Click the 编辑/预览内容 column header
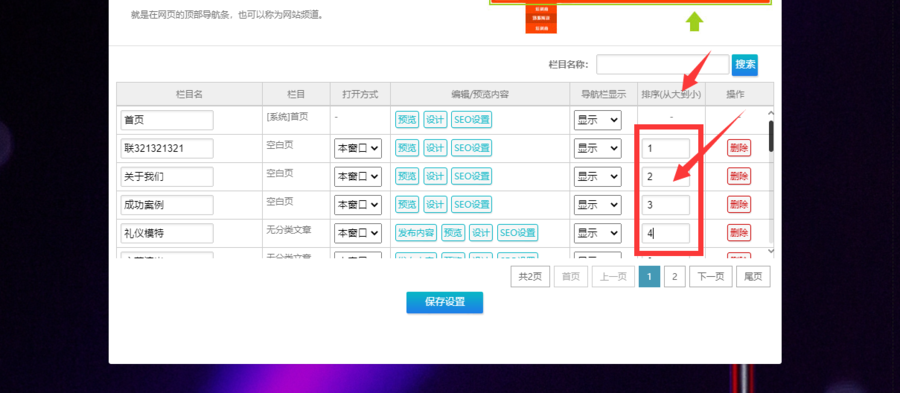 (x=480, y=94)
